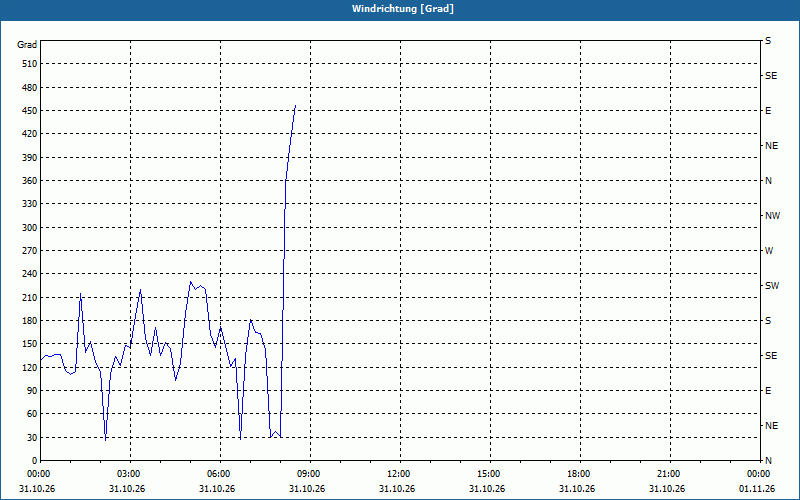
Task: Click the 01.11.26 date label
Action: tap(757, 489)
